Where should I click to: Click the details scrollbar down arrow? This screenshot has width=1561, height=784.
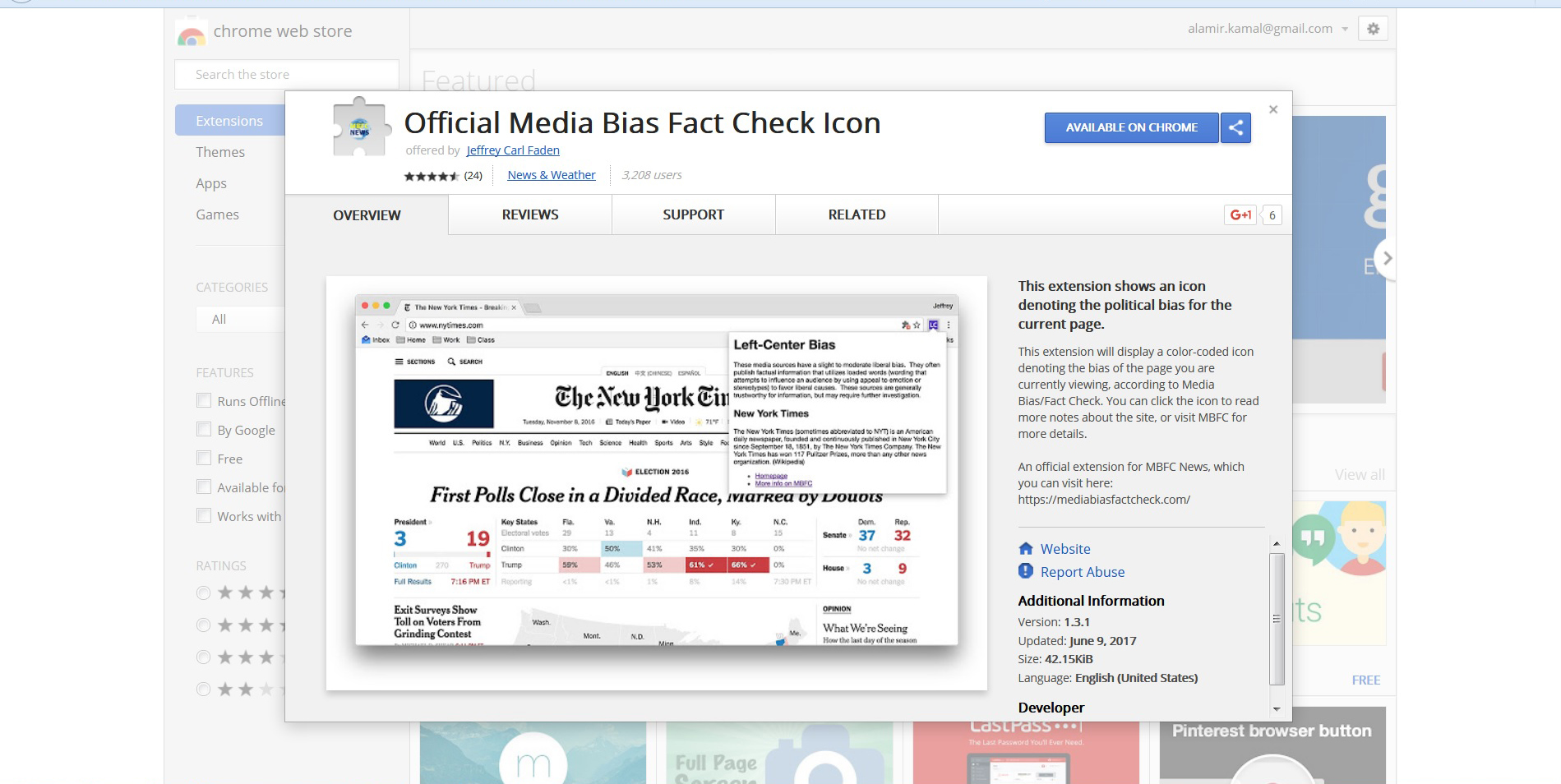1277,708
